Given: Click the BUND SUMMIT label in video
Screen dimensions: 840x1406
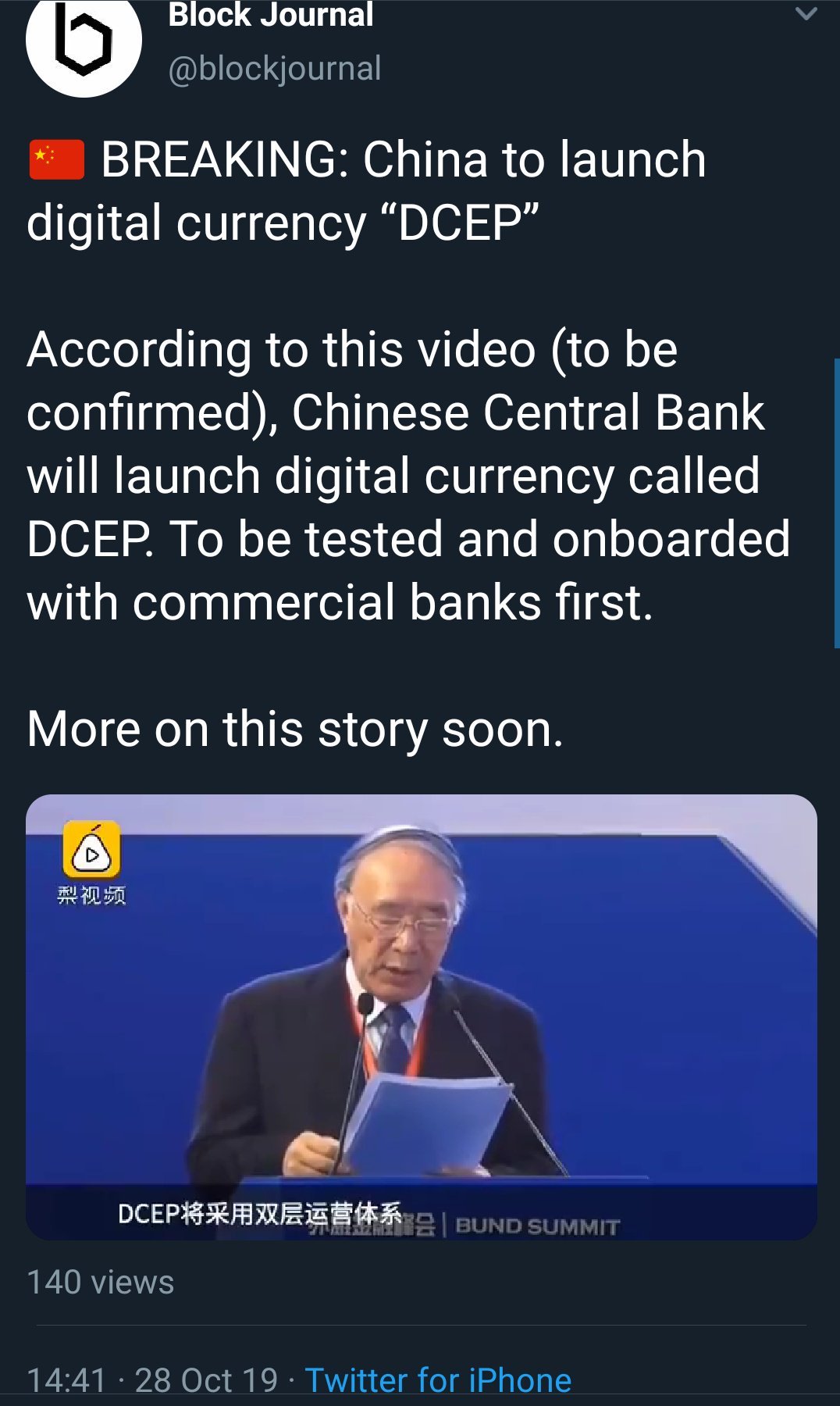Looking at the screenshot, I should (x=537, y=1226).
